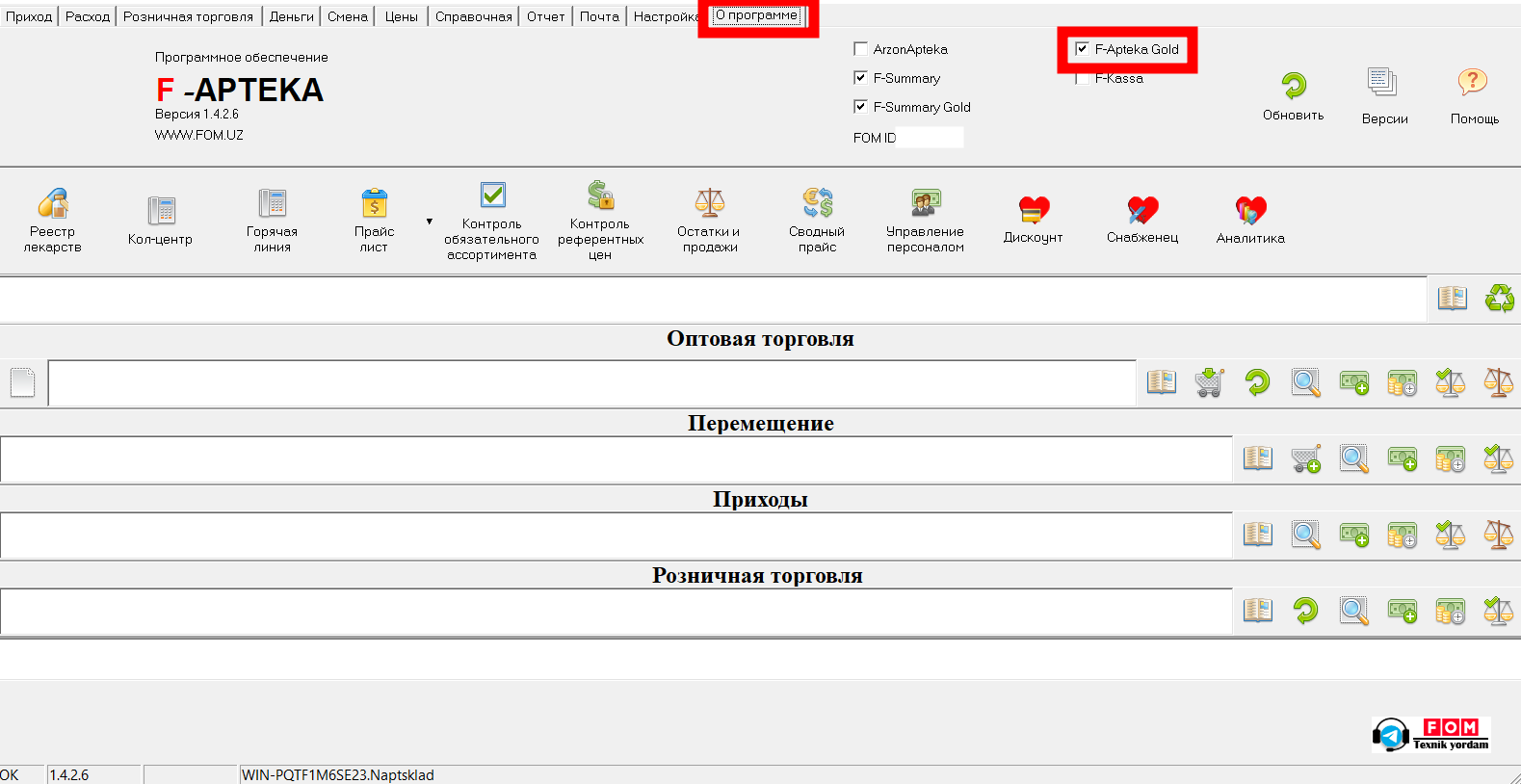Click the green refresh arrow in Оптовая торговля row
Screen dimensions: 1521x784
(1258, 382)
